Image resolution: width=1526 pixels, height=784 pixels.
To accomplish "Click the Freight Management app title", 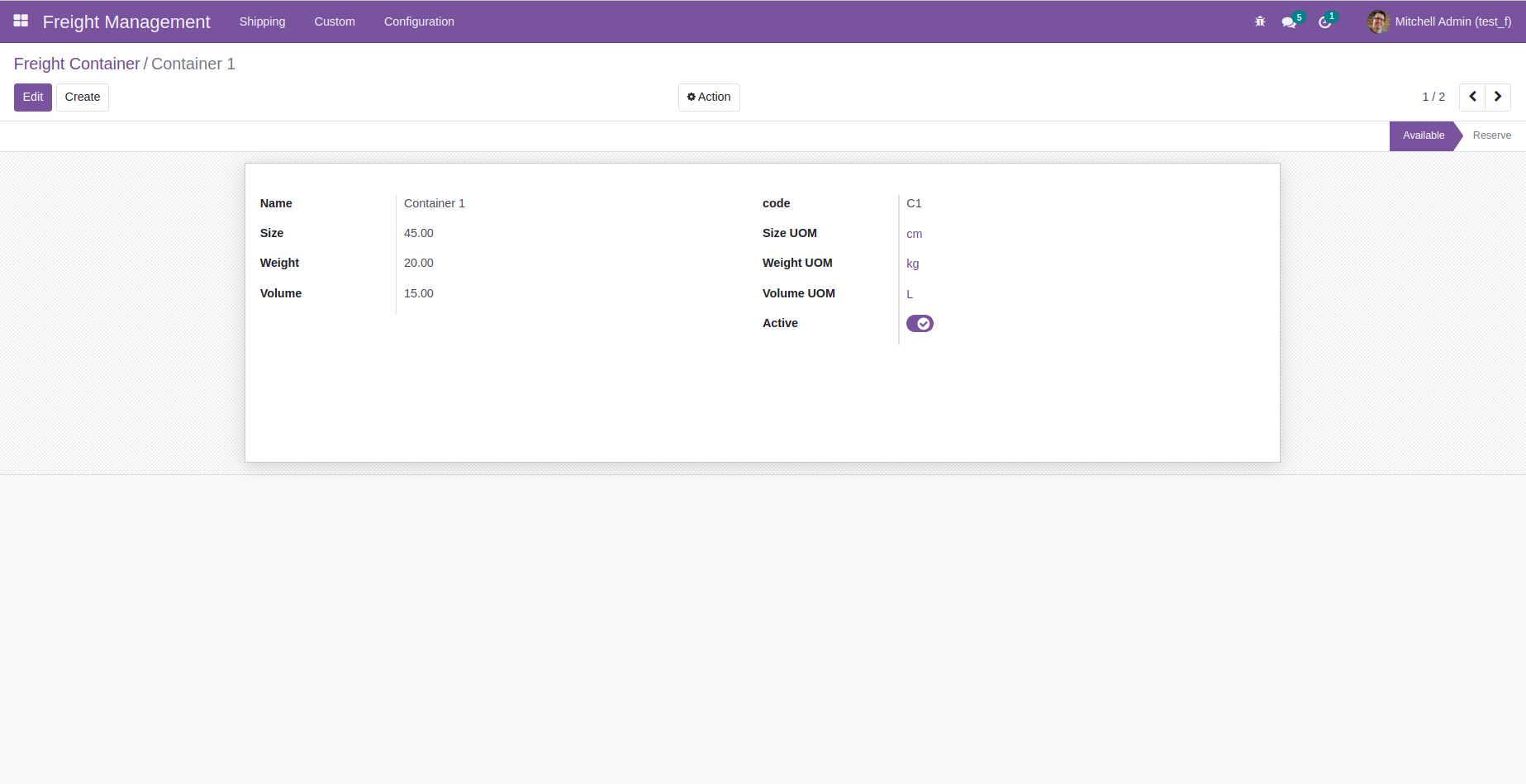I will pos(126,21).
